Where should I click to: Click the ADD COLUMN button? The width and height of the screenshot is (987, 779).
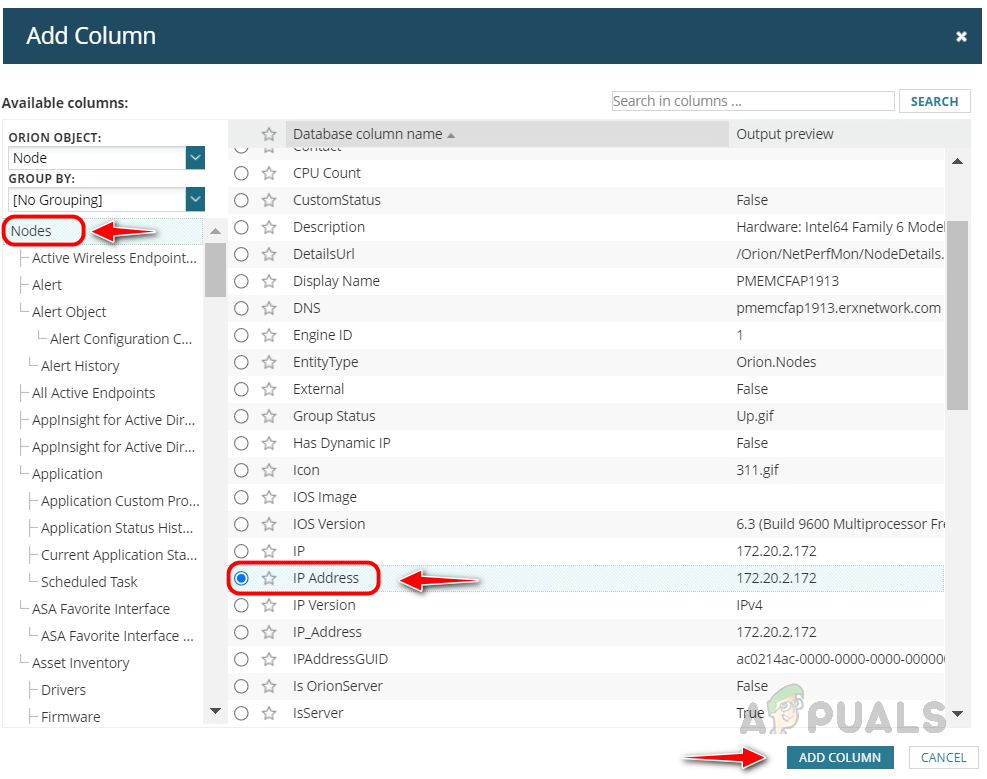click(840, 758)
